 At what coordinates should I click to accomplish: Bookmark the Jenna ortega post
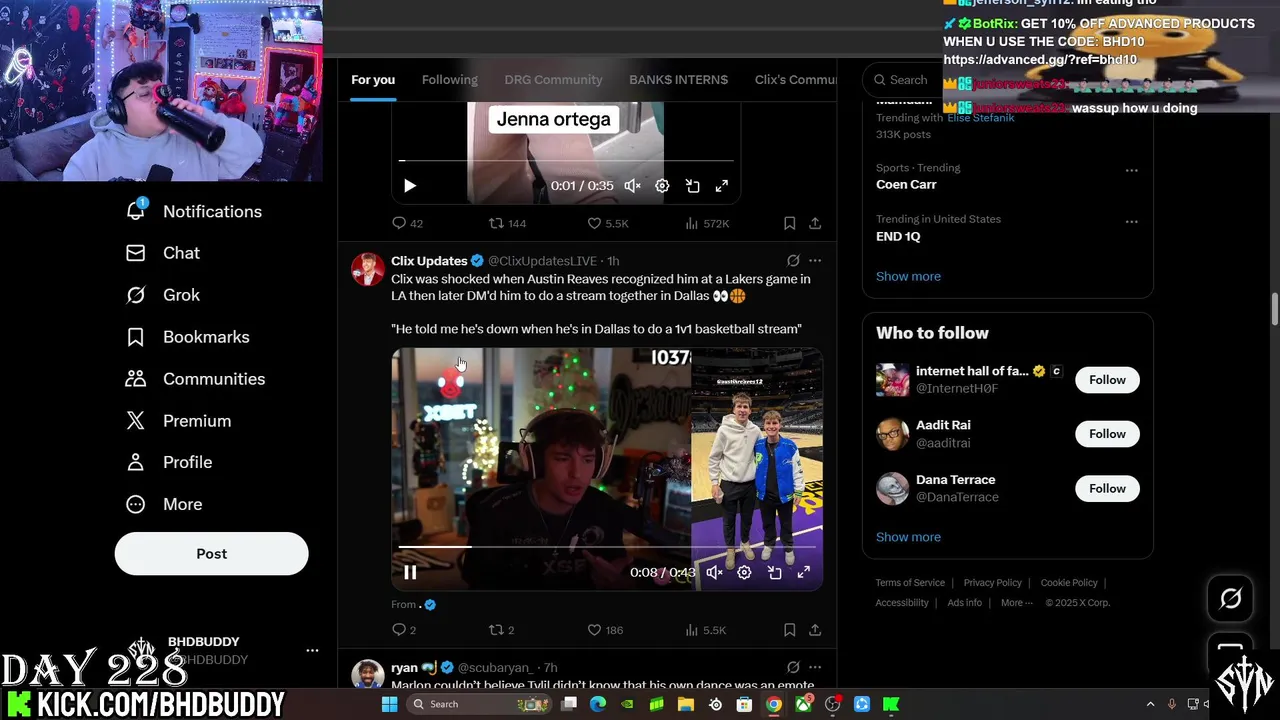click(789, 223)
